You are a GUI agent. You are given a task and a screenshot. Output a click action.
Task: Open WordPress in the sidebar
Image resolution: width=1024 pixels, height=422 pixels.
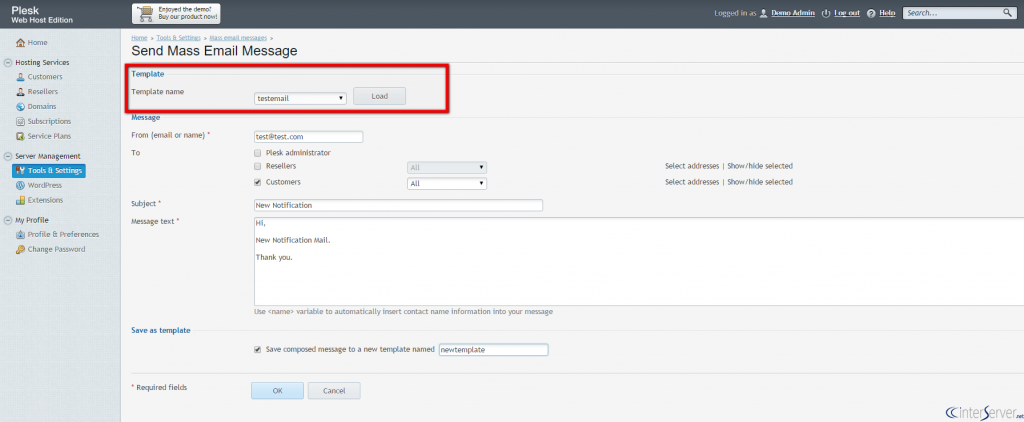(x=44, y=186)
